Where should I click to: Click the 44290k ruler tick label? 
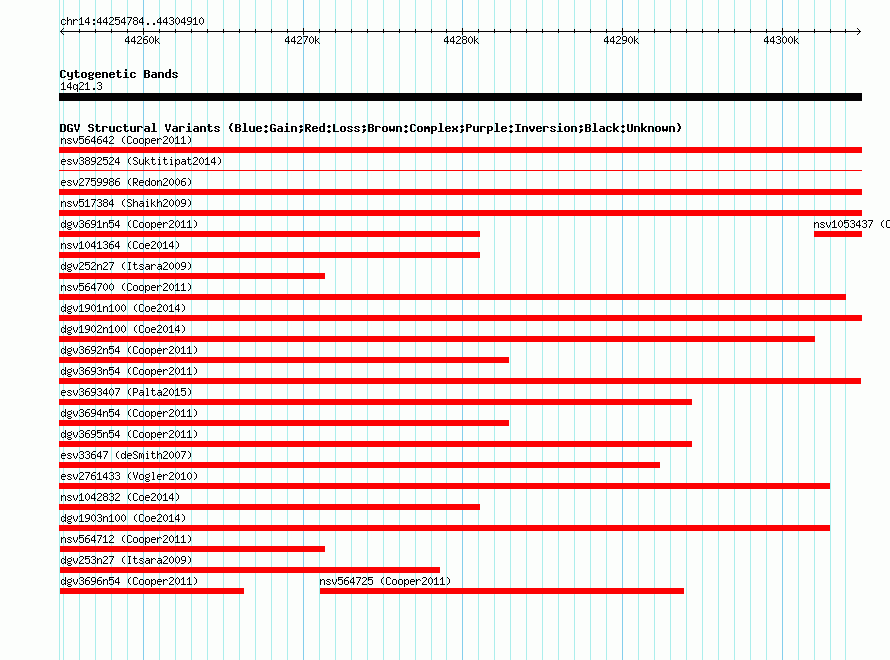[x=622, y=40]
